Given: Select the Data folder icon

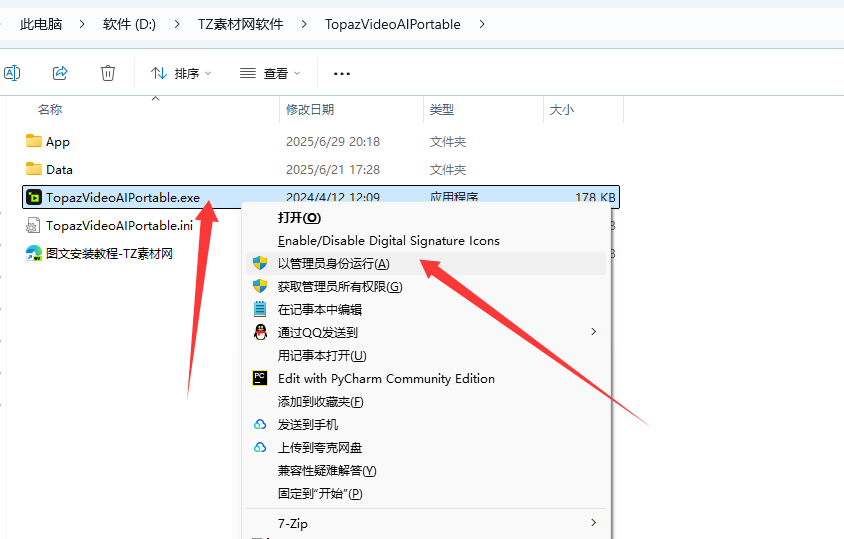Looking at the screenshot, I should coord(33,169).
